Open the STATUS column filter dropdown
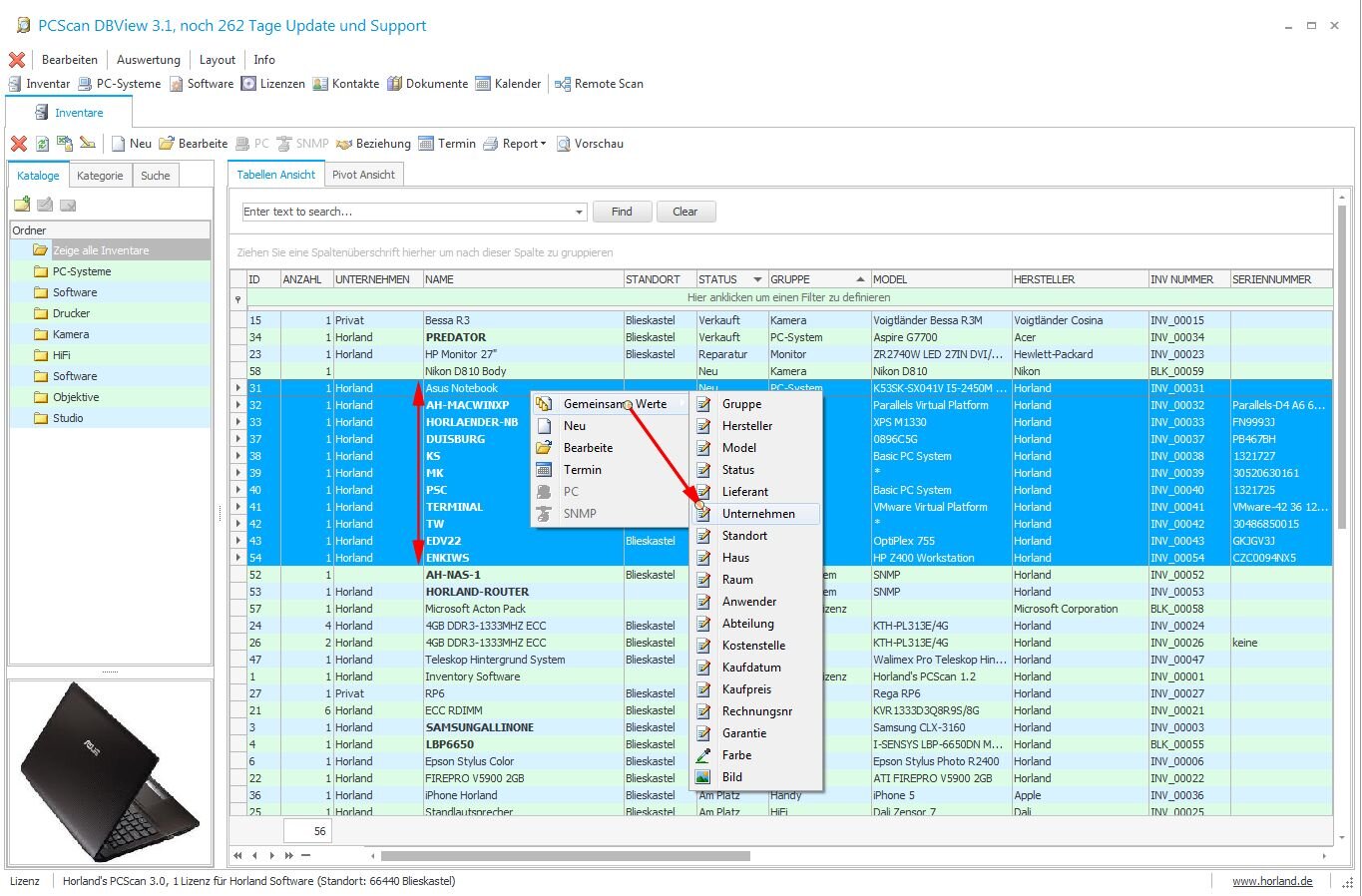1362x896 pixels. [x=757, y=279]
